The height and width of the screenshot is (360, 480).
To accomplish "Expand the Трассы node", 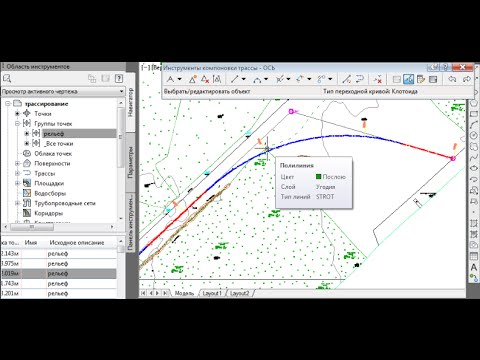I will pos(17,173).
